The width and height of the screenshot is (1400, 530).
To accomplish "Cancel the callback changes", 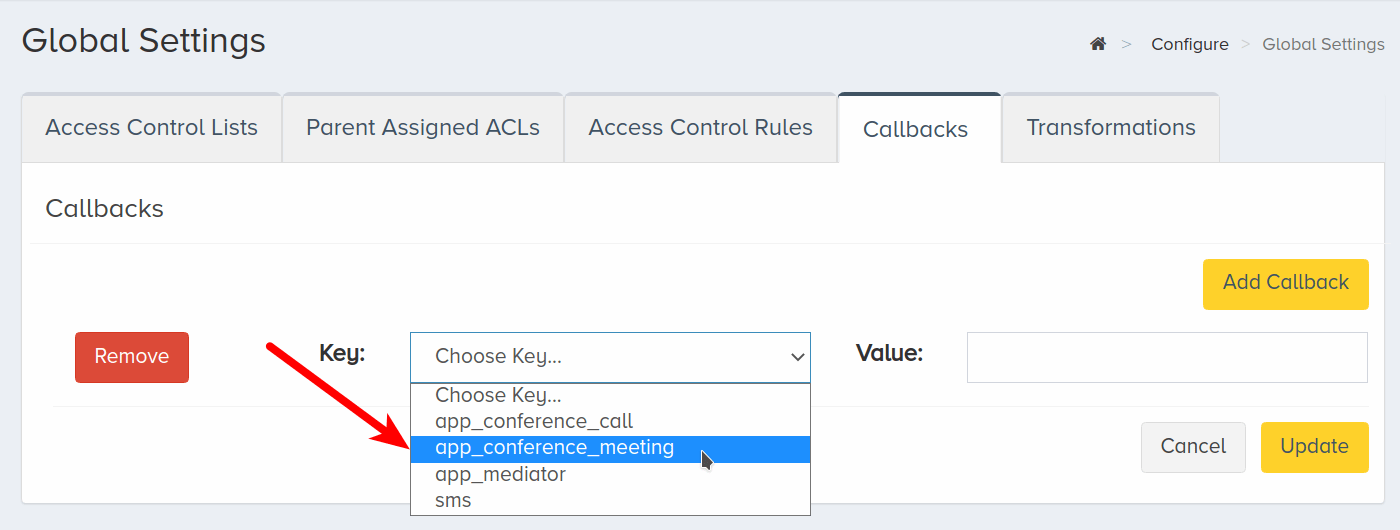I will pyautogui.click(x=1193, y=447).
